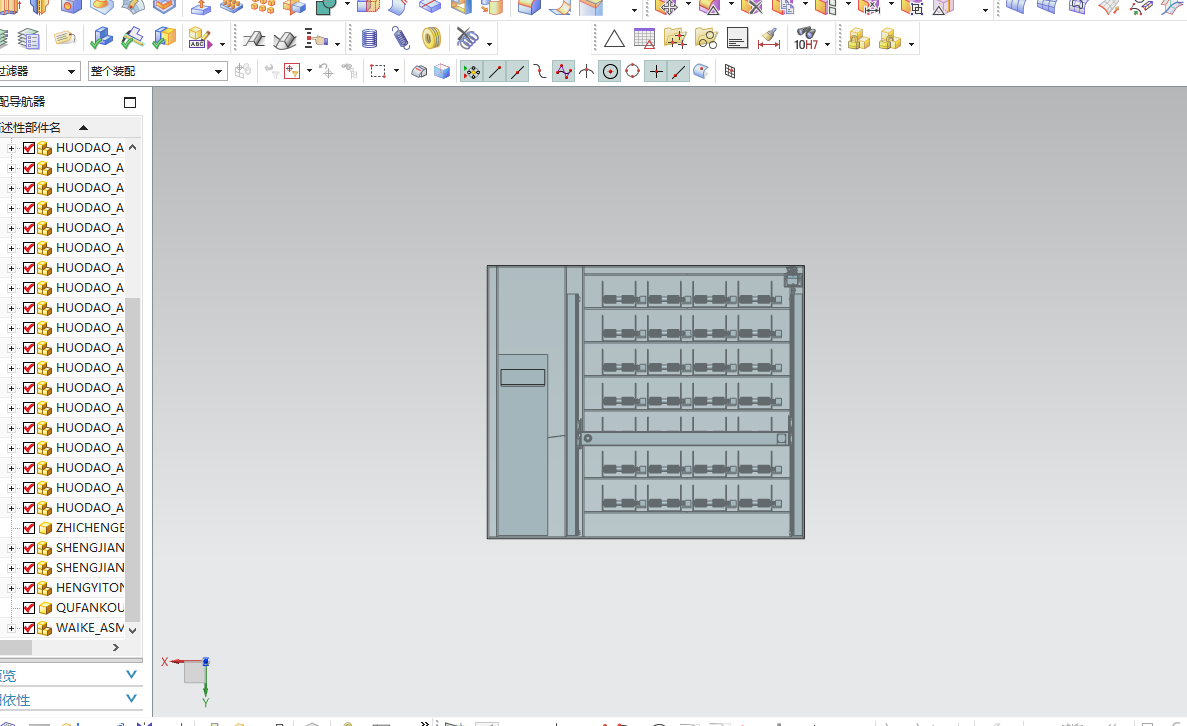Toggle the Mid Point snap

[518, 71]
